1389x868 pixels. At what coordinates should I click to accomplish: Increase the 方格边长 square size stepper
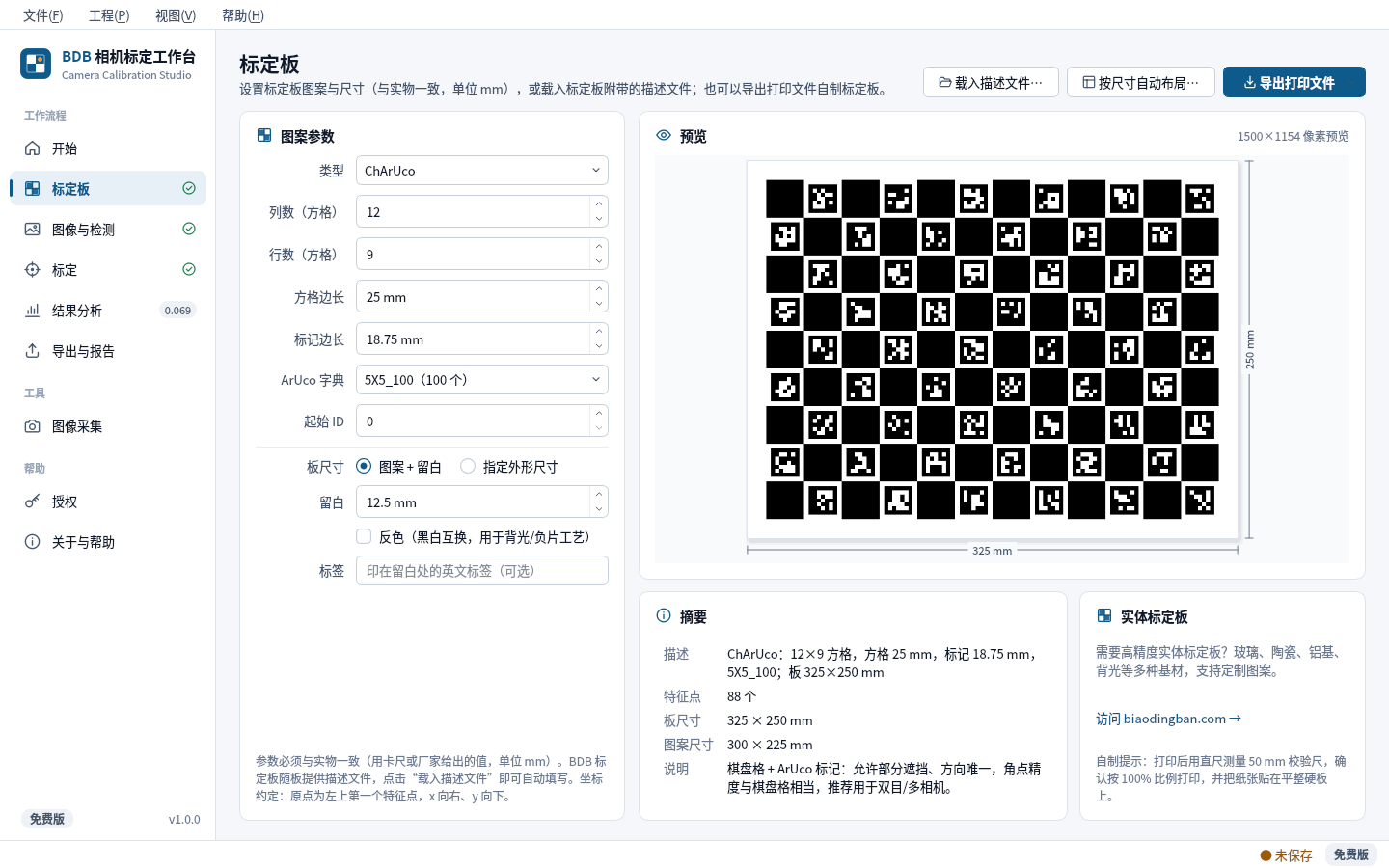tap(599, 289)
